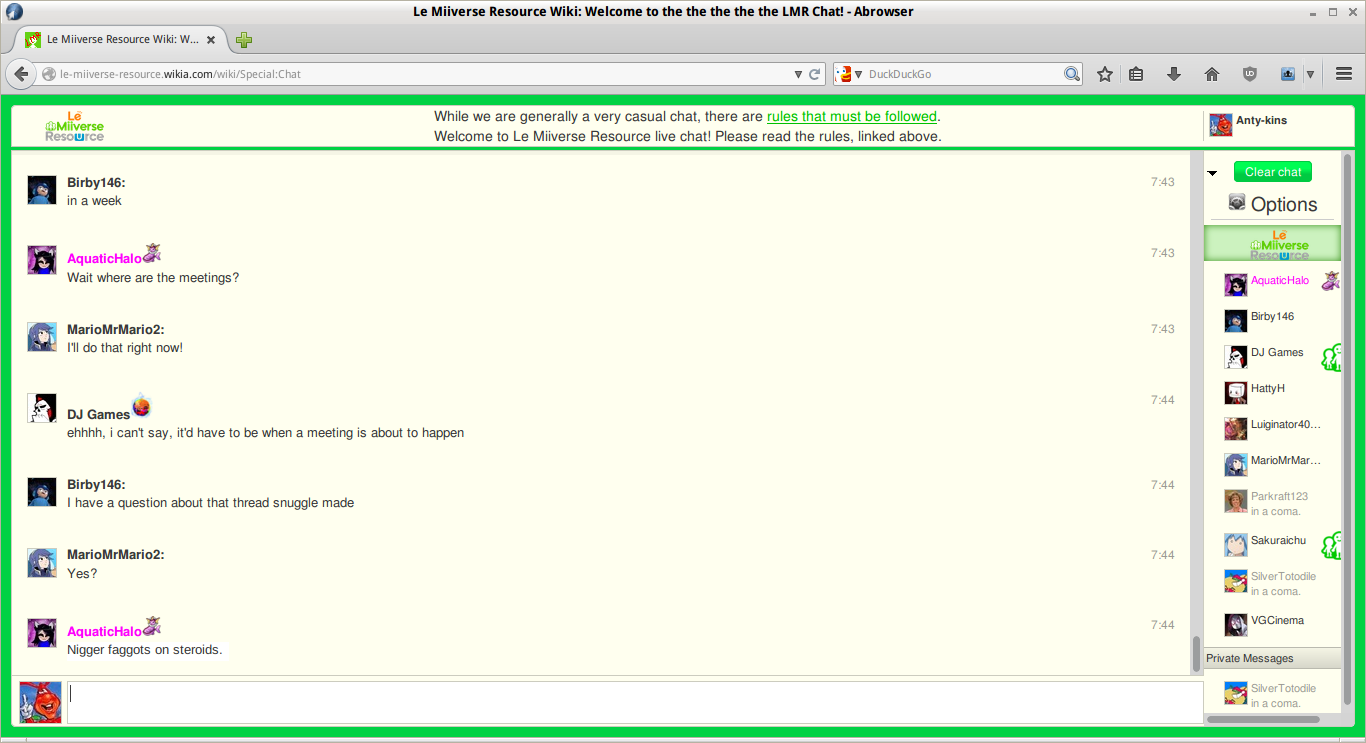
Task: Click the 'DJ Games' username in the chat log
Action: 98,414
